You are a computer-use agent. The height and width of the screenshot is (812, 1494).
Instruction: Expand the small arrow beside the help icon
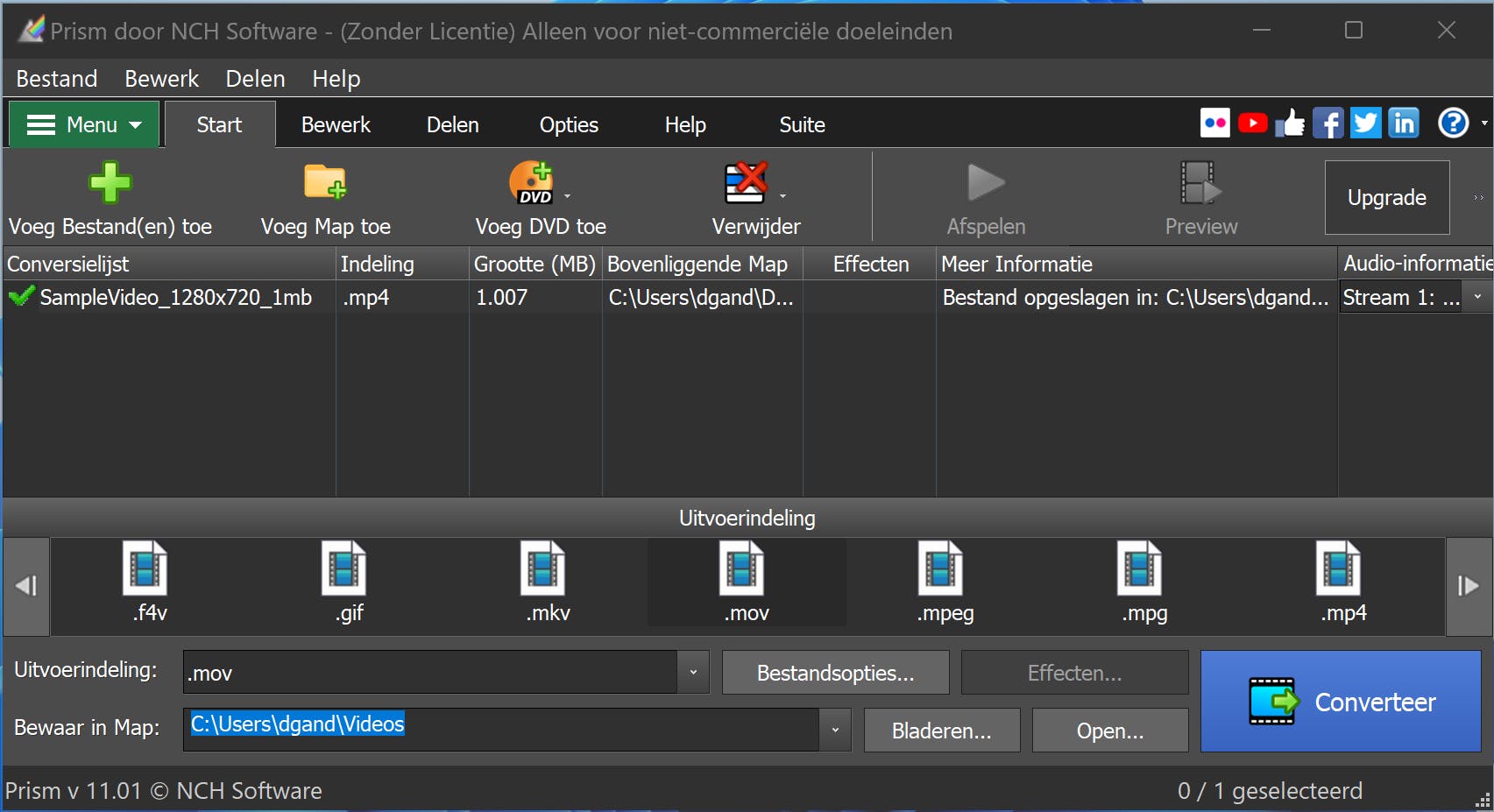pos(1484,123)
